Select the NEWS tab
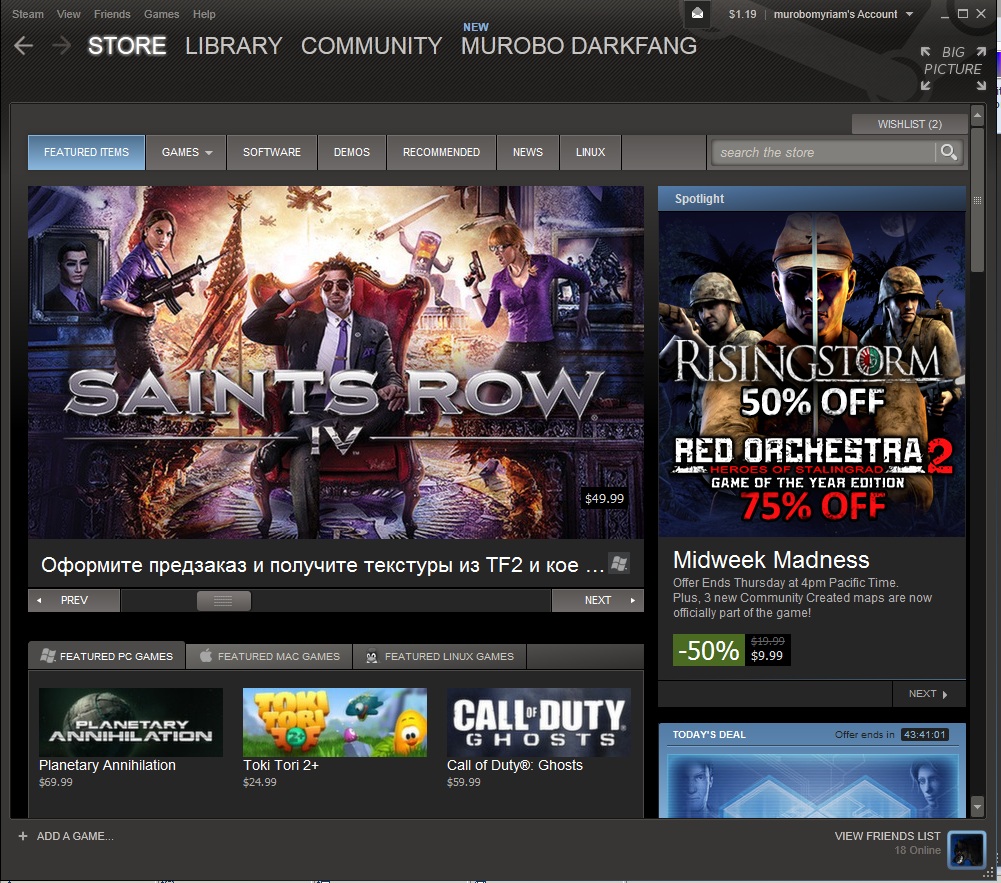This screenshot has height=883, width=1001. pyautogui.click(x=528, y=152)
